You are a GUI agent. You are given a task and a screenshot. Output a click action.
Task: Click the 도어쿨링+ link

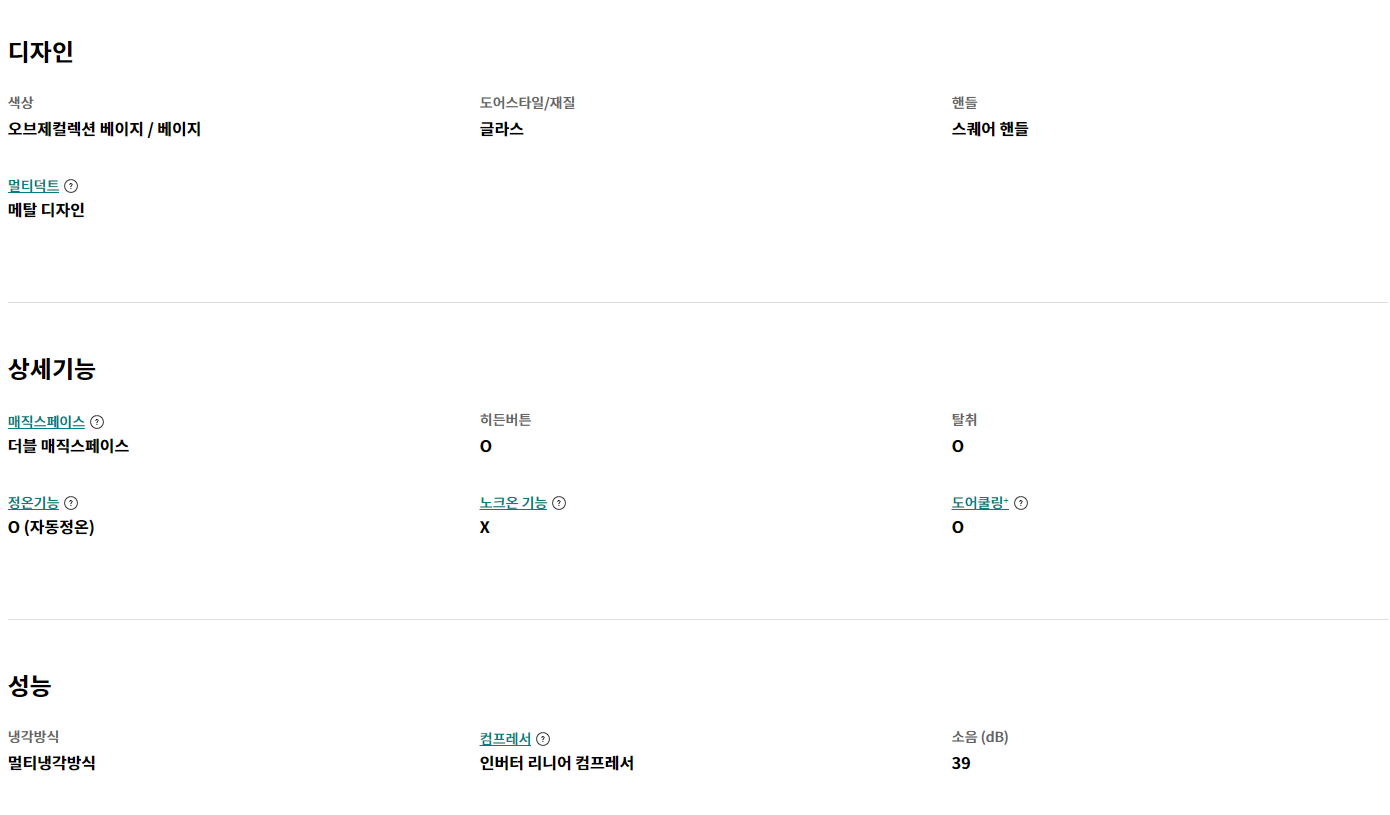tap(980, 503)
